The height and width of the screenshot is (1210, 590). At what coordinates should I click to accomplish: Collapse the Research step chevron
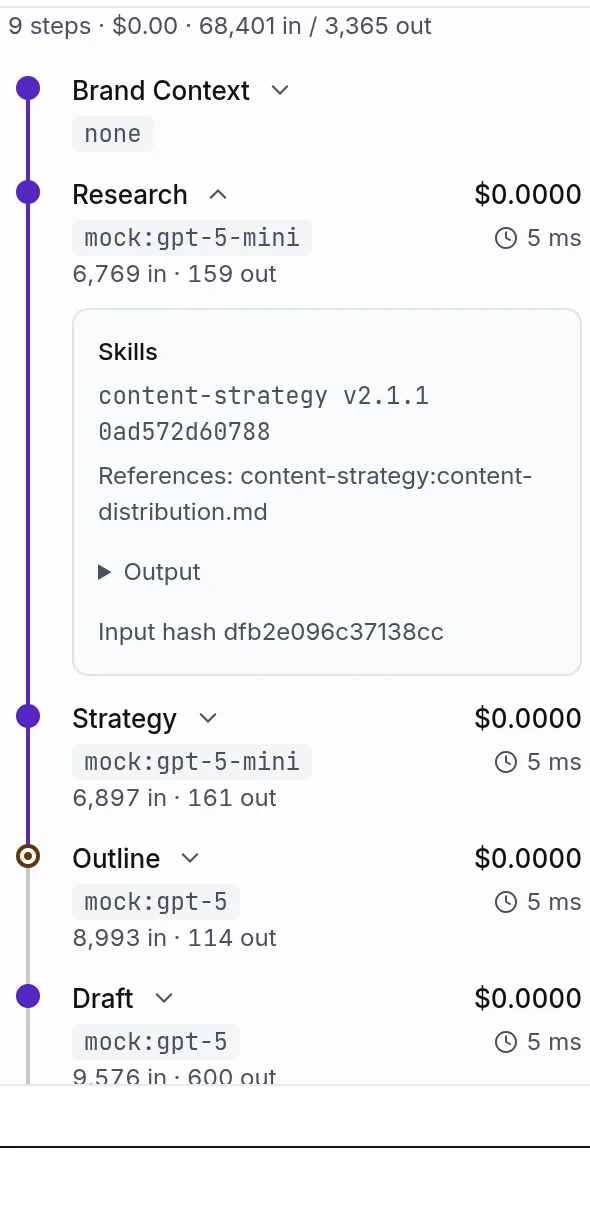coord(218,194)
